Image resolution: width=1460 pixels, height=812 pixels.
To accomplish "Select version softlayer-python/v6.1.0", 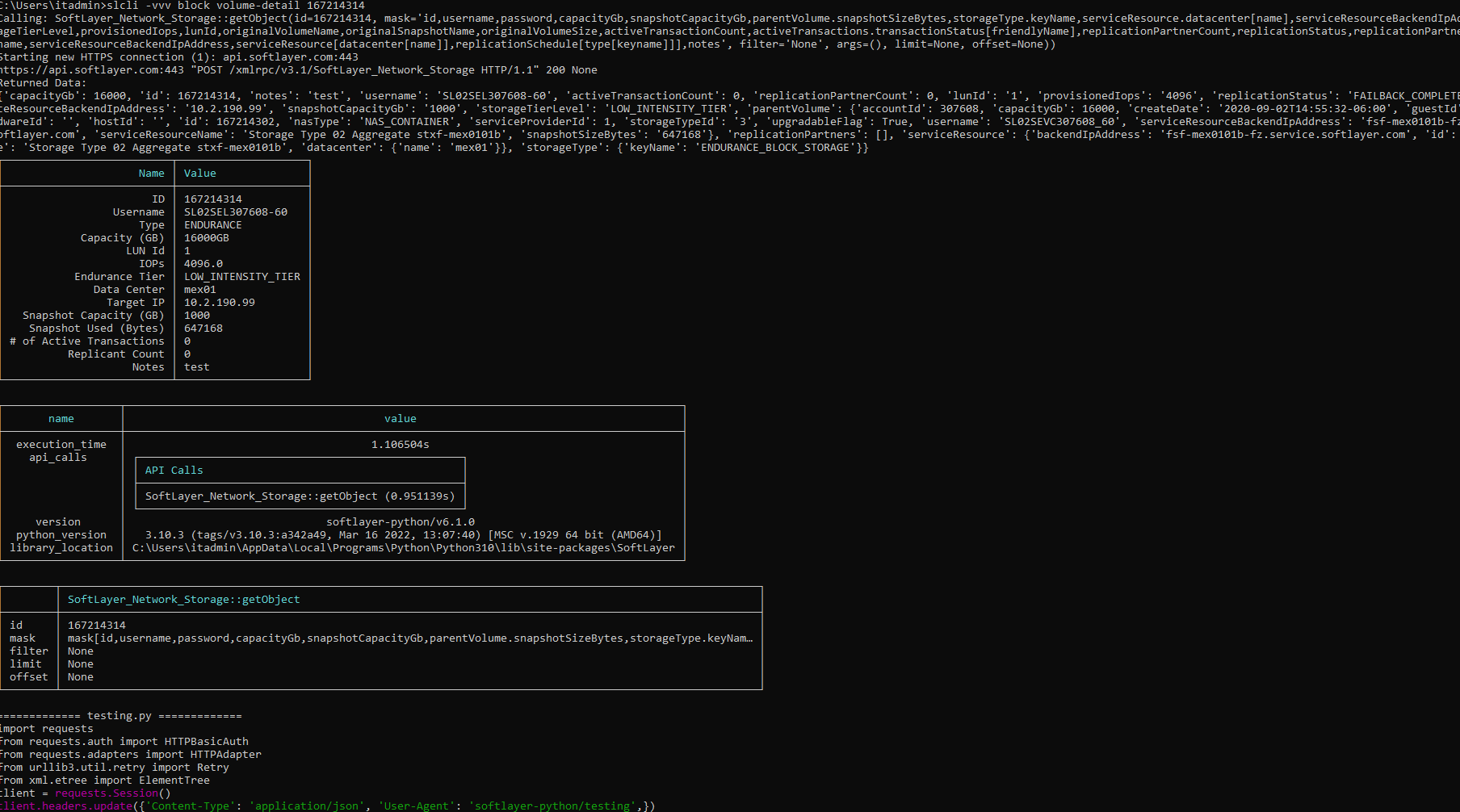I will [x=401, y=522].
